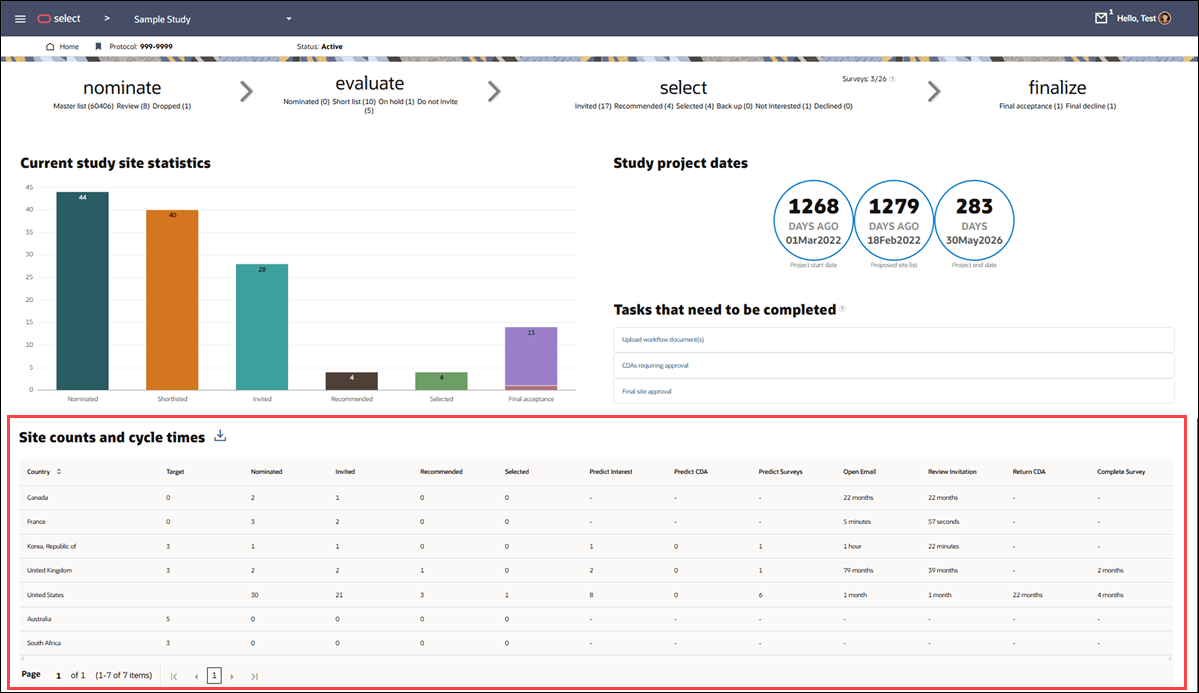The width and height of the screenshot is (1199, 693).
Task: Open the Sample Study dropdown
Action: click(x=288, y=18)
